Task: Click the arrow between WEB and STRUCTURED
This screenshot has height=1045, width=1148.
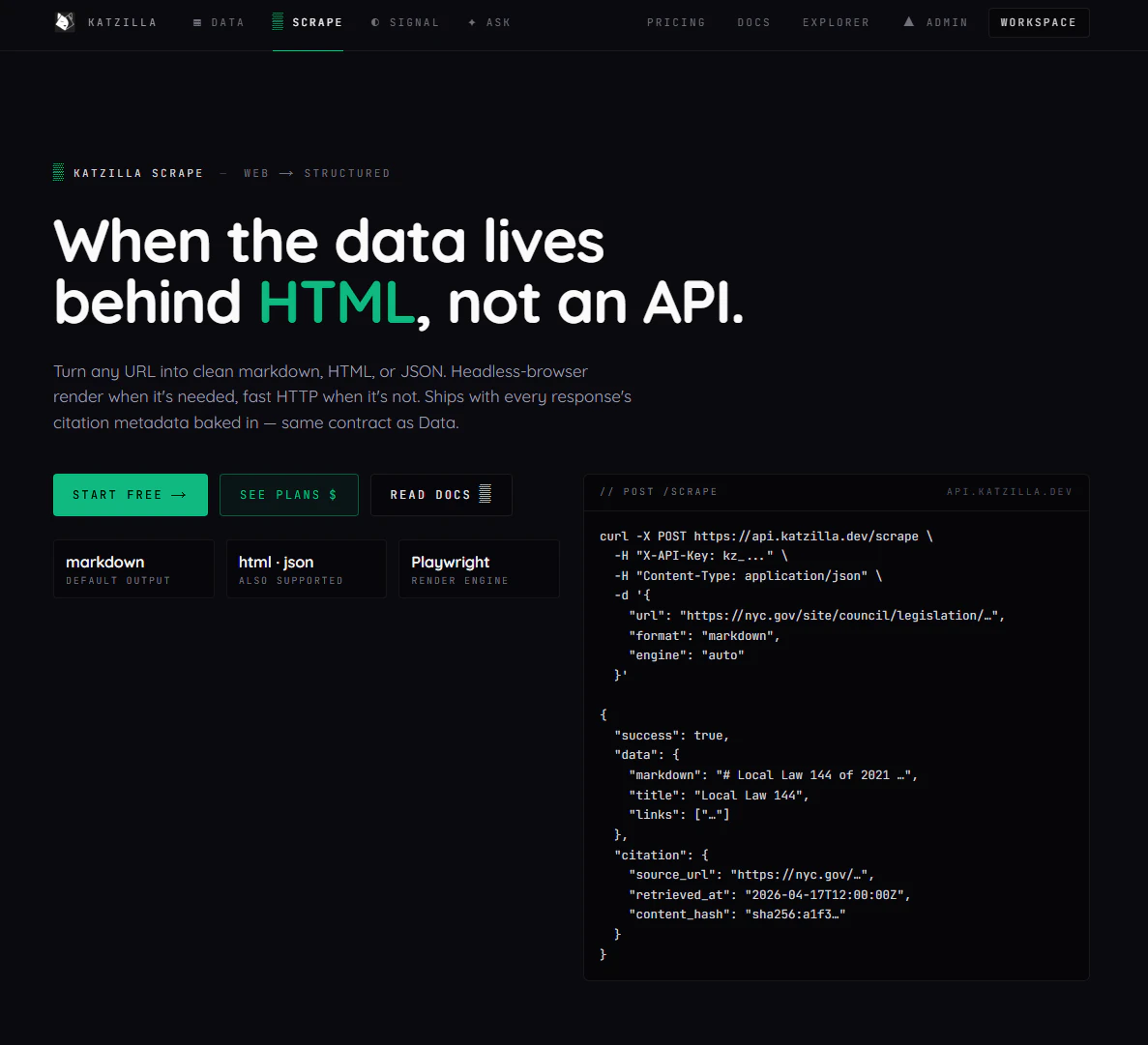Action: tap(285, 172)
